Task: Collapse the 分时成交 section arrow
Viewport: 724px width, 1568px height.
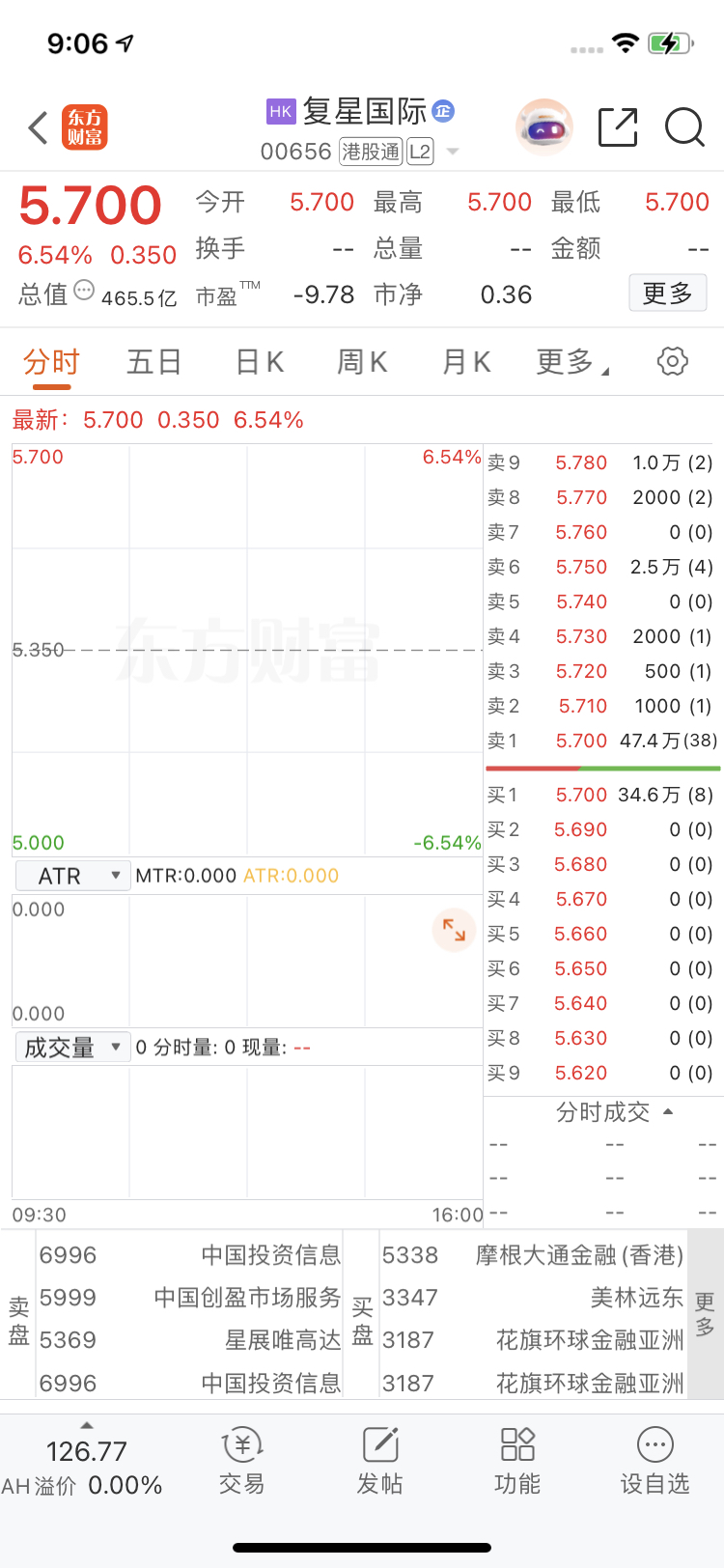Action: pos(668,1112)
